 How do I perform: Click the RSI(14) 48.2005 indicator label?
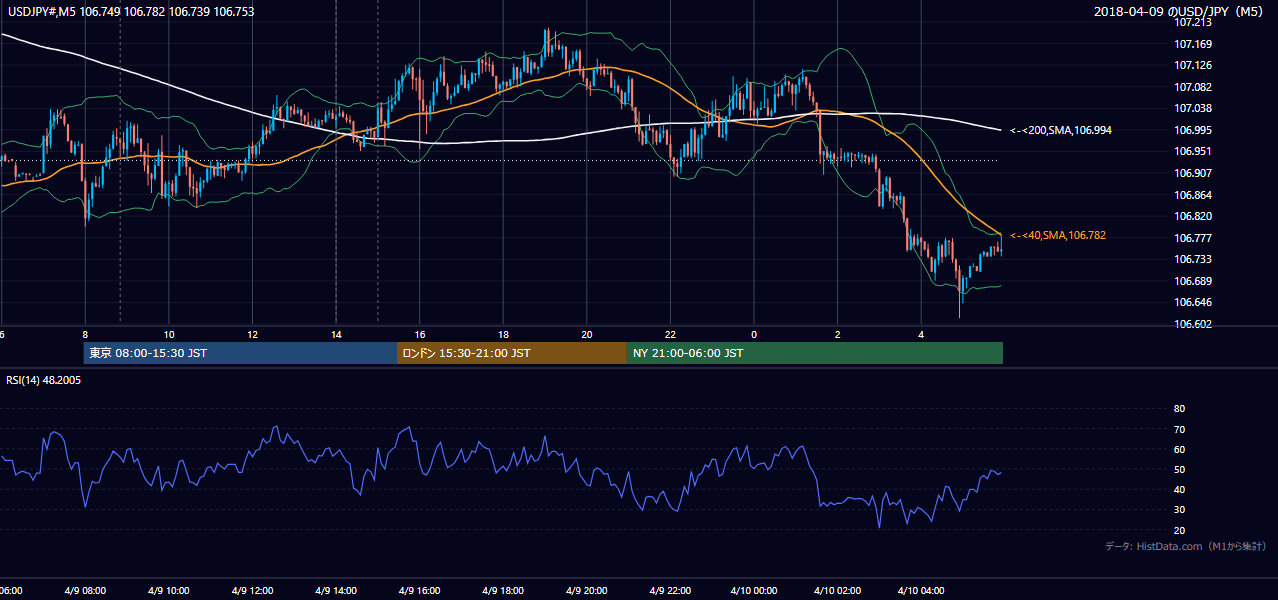[x=45, y=379]
